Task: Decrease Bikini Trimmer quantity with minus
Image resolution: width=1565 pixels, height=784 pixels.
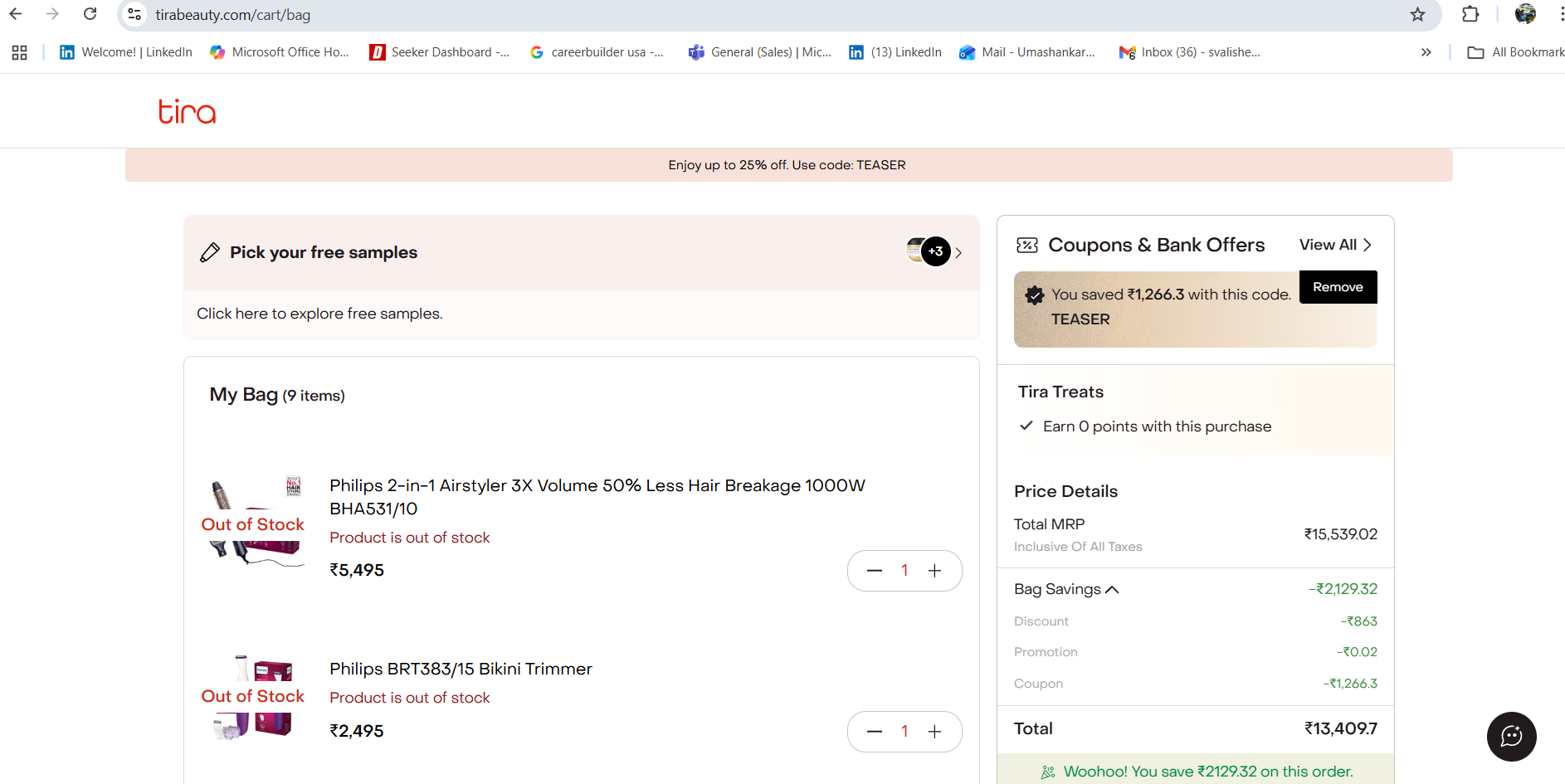Action: pyautogui.click(x=875, y=732)
